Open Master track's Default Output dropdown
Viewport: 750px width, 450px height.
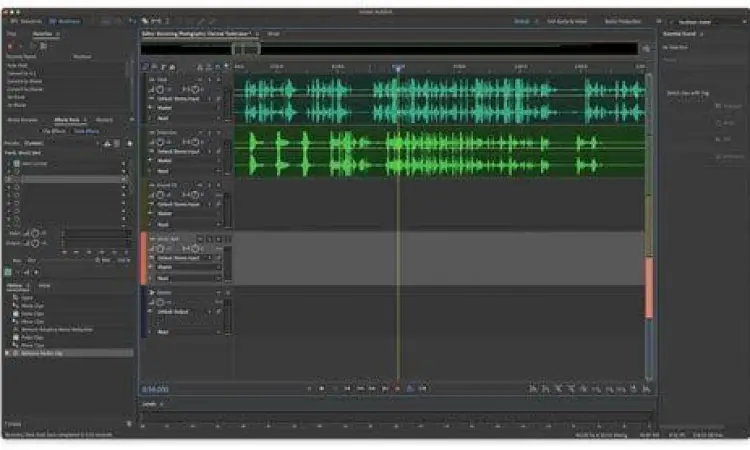coord(185,312)
